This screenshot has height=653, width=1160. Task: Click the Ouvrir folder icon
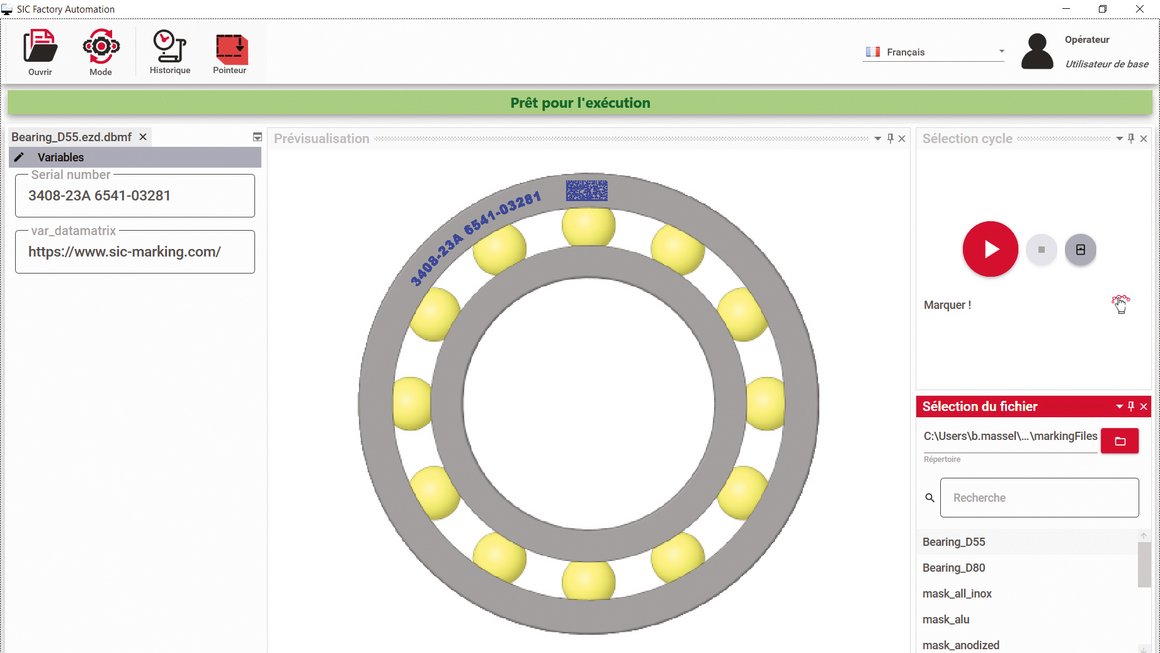pos(40,47)
